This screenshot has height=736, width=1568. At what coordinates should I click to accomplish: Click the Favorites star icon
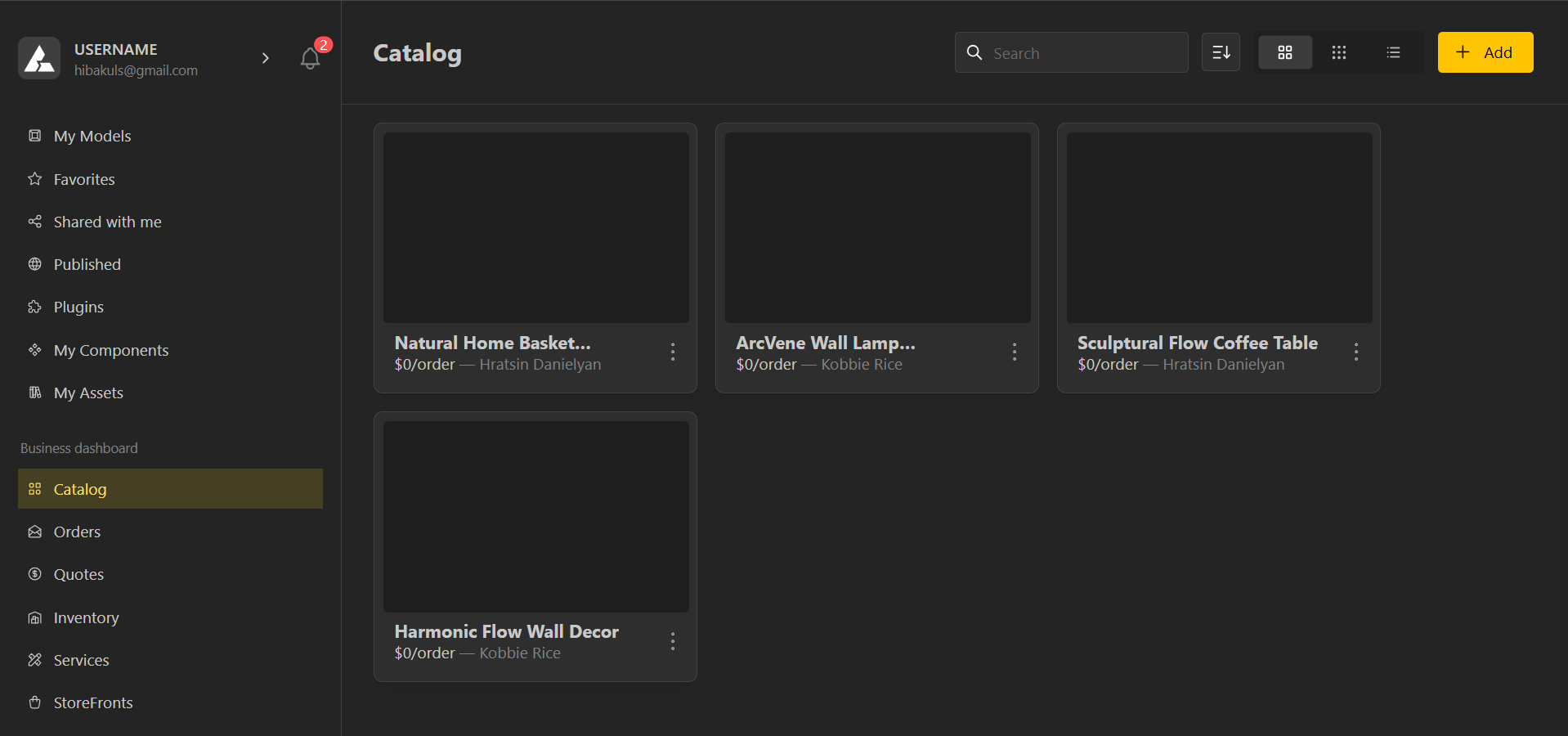34,179
